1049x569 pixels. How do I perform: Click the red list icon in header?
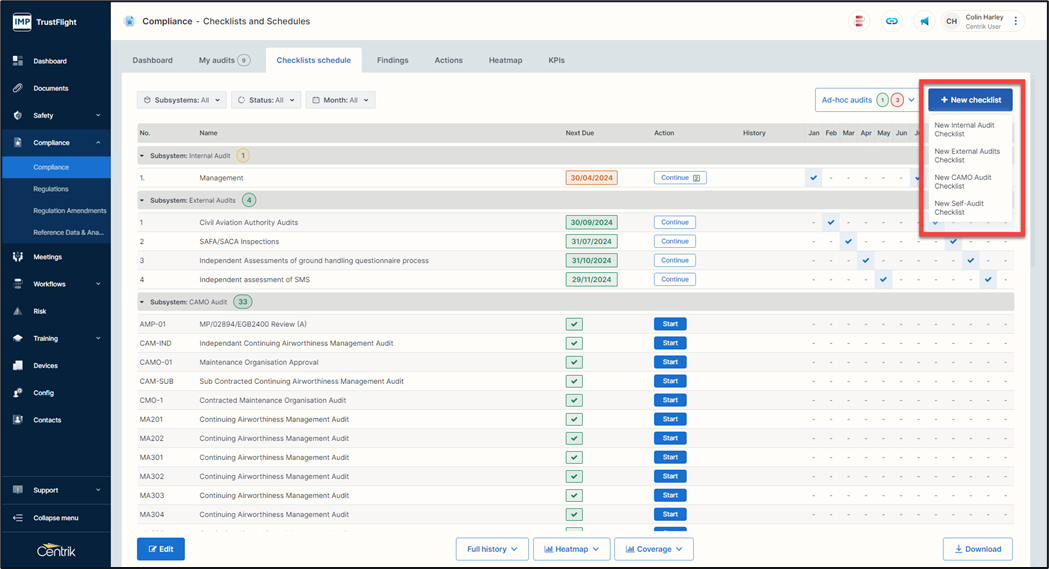click(858, 21)
